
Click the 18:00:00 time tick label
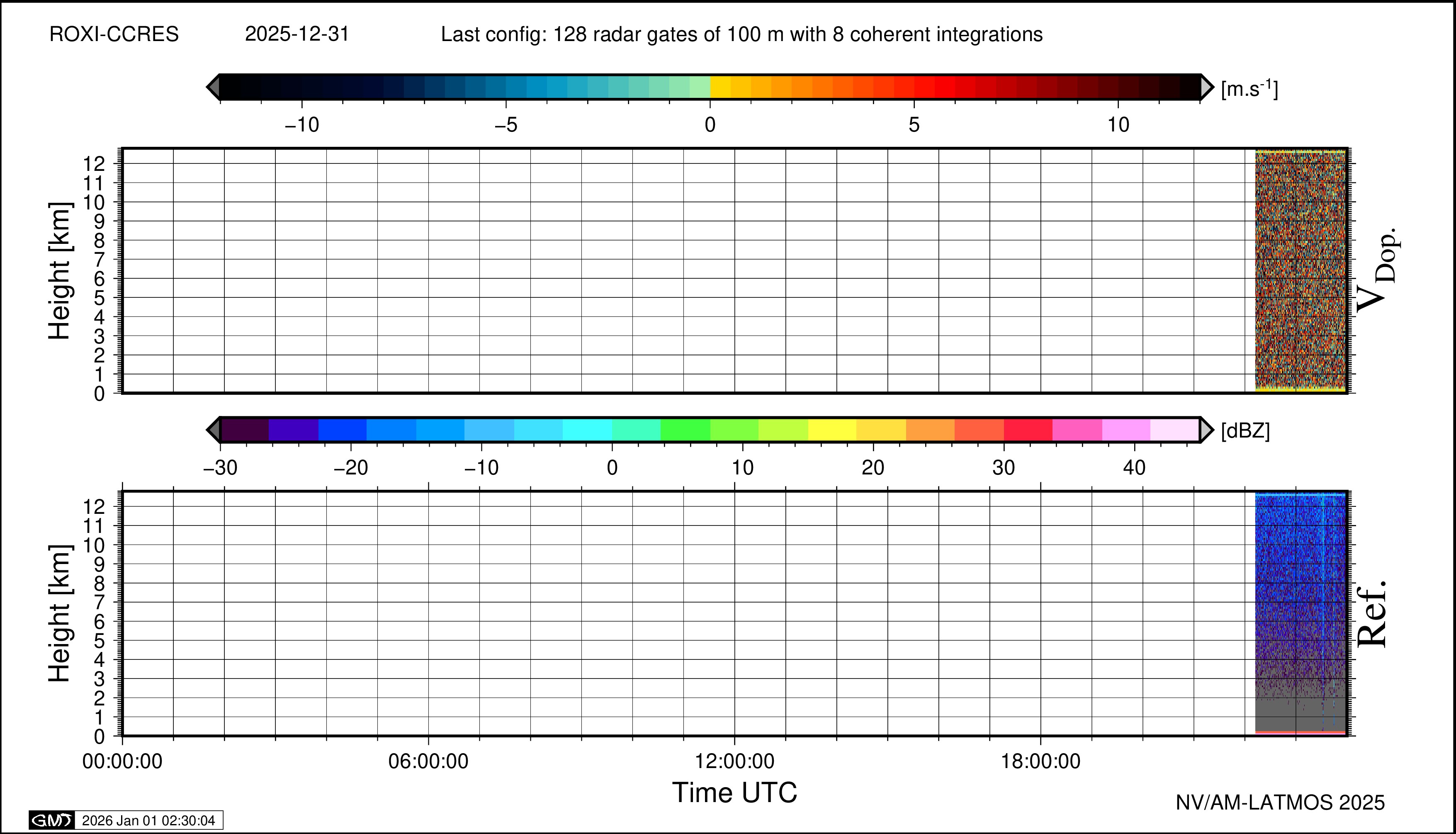1041,761
